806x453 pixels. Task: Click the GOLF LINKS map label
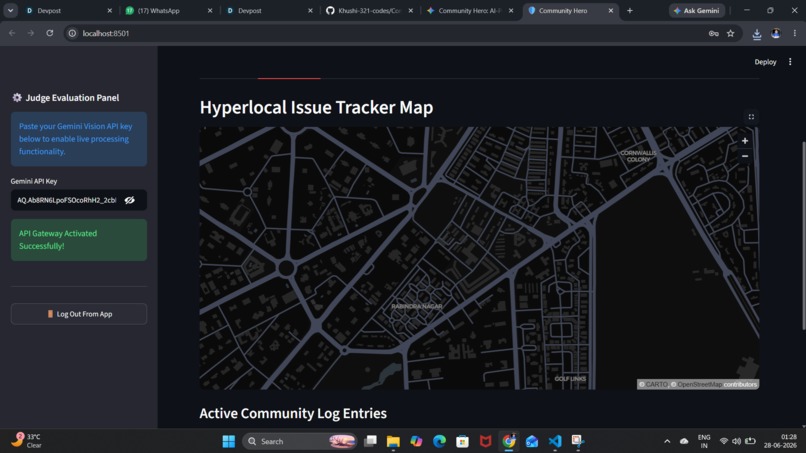click(570, 379)
